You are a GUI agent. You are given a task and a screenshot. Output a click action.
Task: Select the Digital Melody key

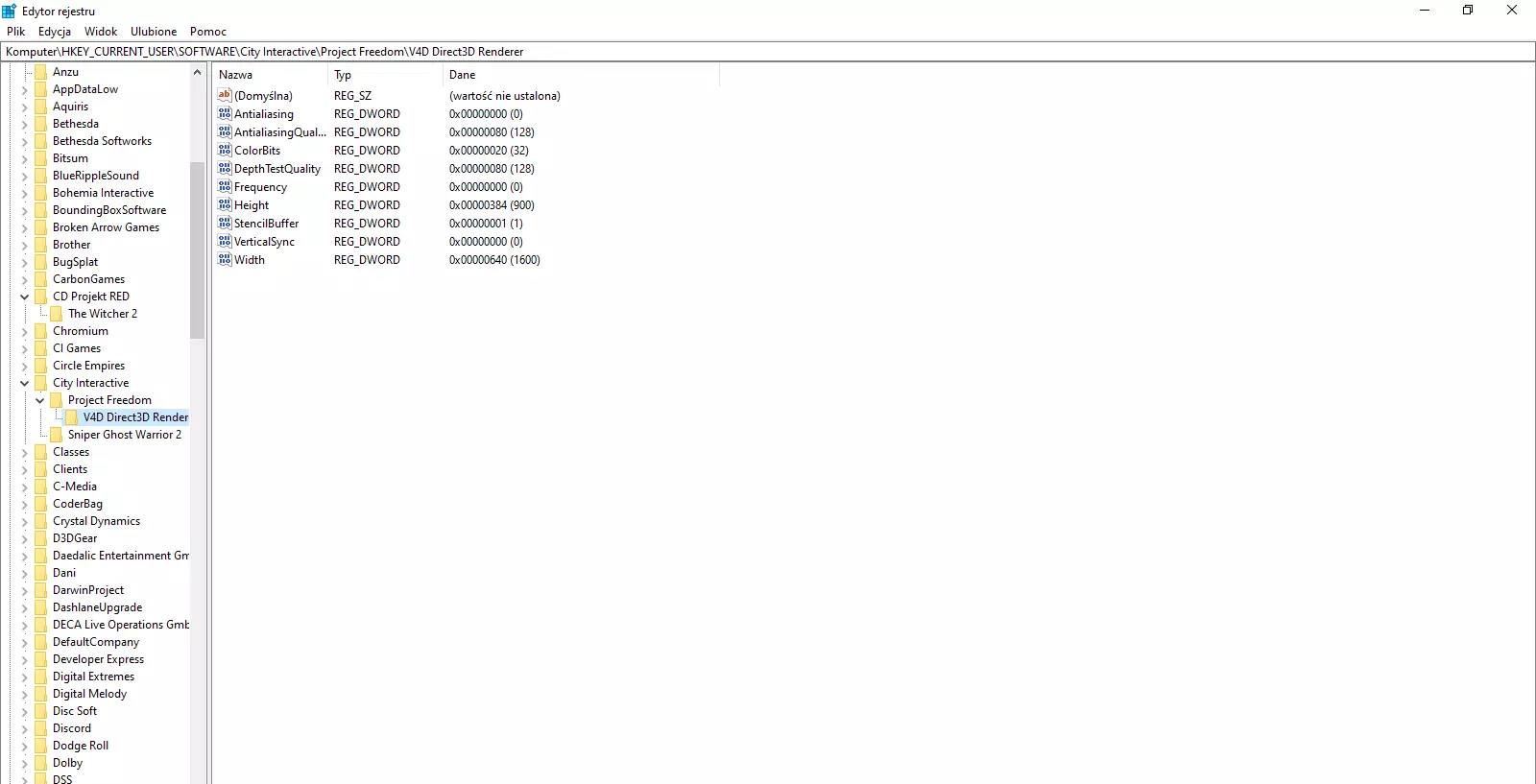[90, 694]
